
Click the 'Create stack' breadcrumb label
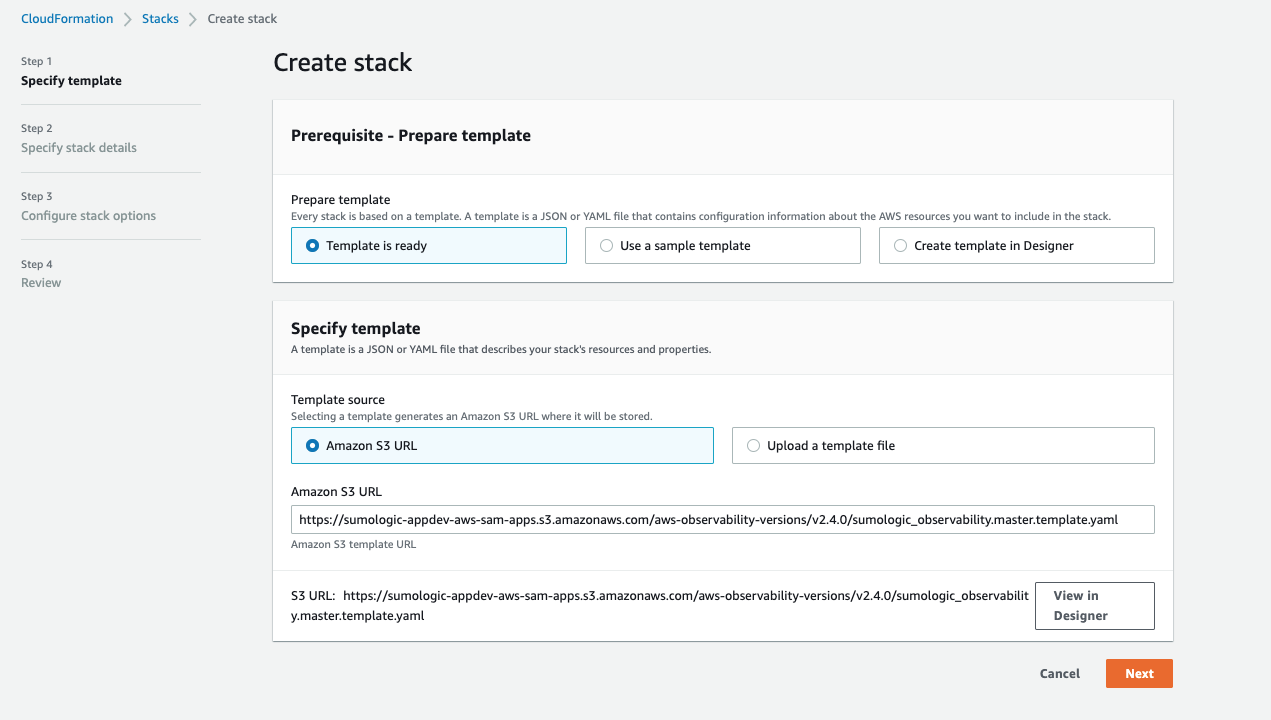tap(242, 18)
